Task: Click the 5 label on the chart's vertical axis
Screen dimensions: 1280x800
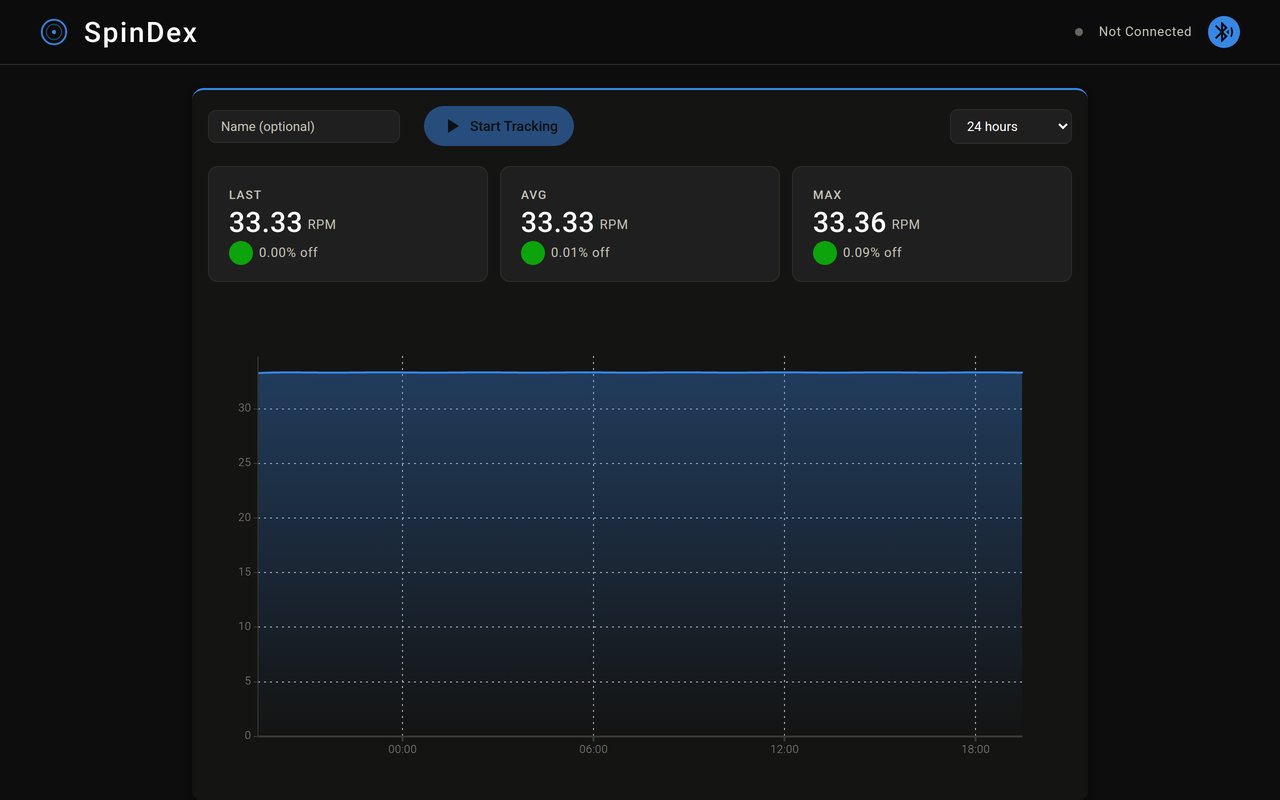Action: 248,681
